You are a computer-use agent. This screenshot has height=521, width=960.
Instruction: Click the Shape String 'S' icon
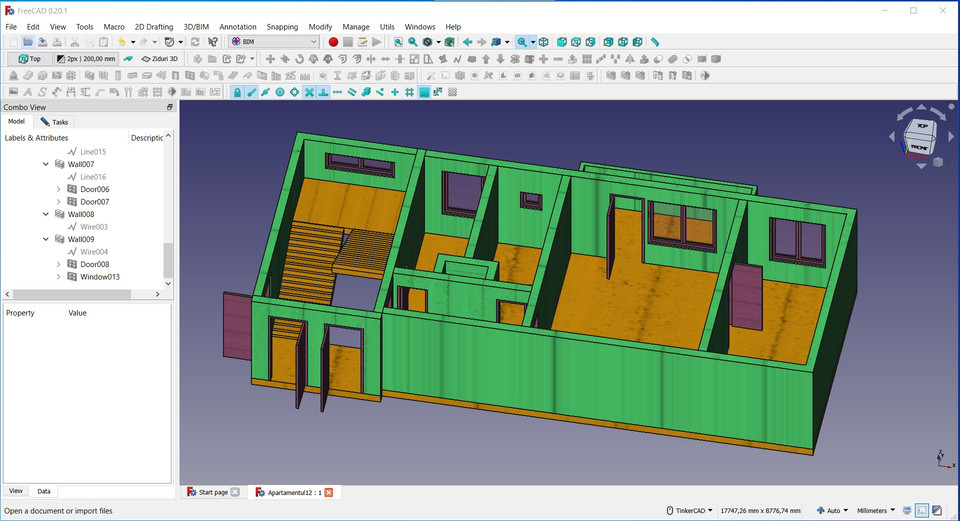pos(42,92)
